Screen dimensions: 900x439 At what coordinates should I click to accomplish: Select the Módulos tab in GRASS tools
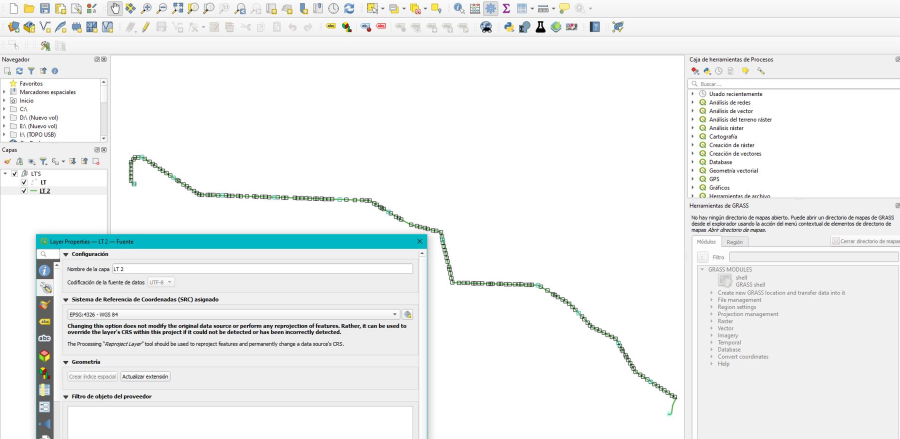706,242
